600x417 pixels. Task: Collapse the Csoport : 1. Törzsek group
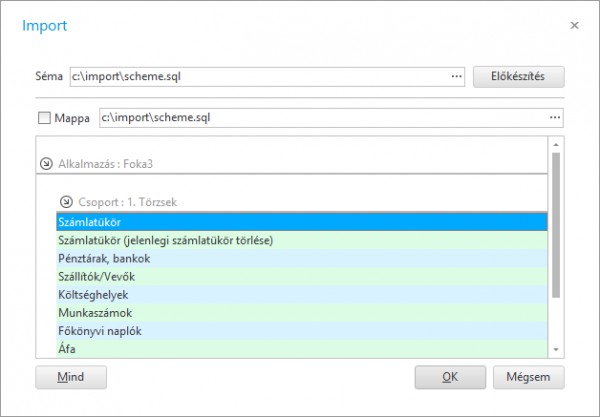point(66,202)
